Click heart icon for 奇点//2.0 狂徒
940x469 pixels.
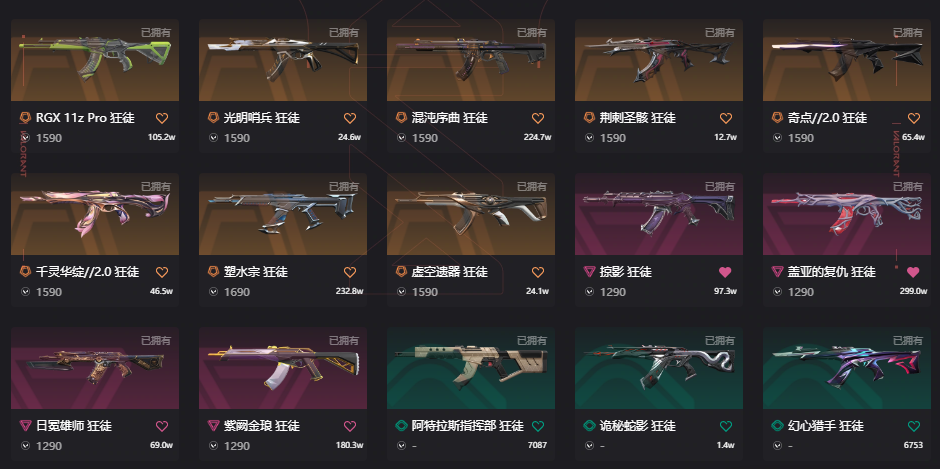[914, 118]
